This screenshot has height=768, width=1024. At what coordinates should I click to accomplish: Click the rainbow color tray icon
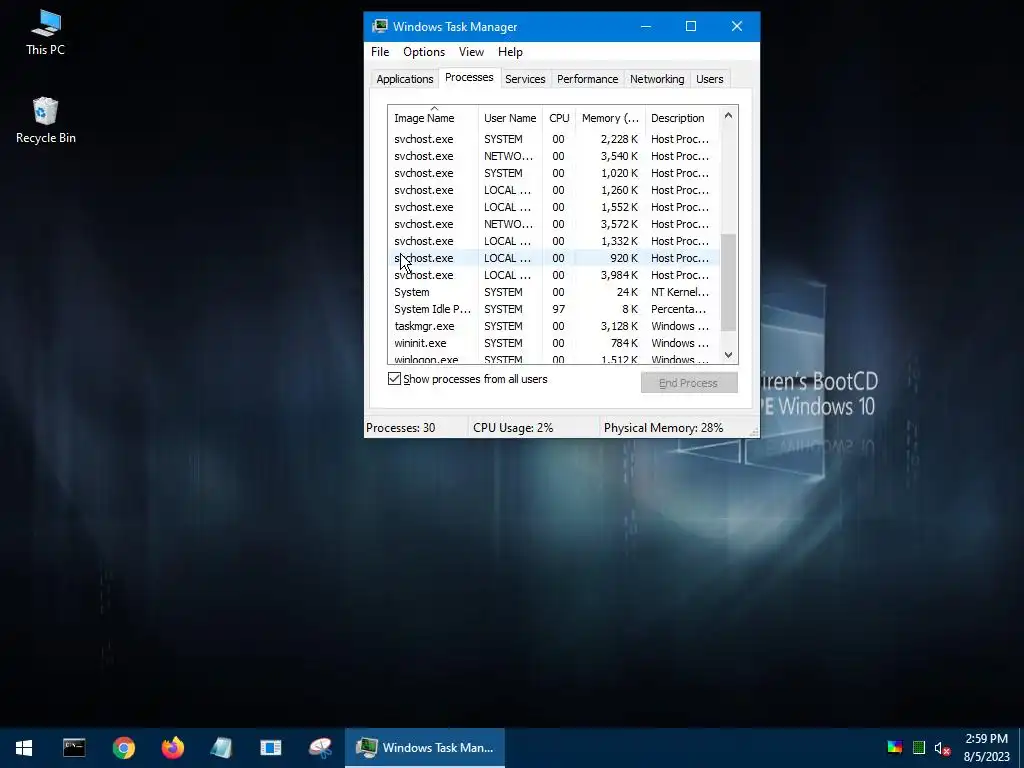tap(895, 748)
